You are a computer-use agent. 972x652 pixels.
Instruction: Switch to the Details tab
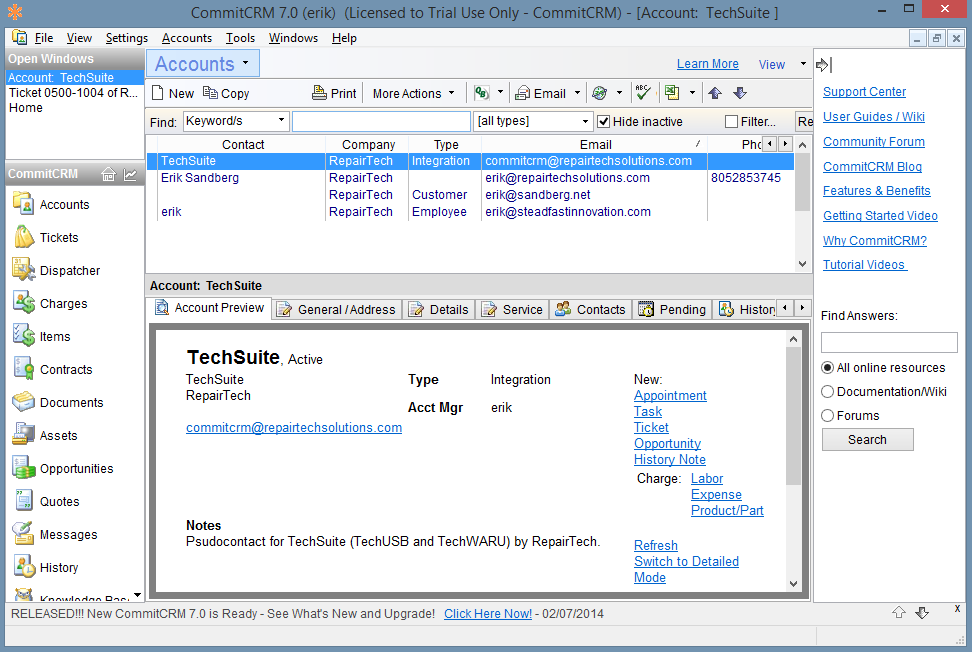pos(439,309)
